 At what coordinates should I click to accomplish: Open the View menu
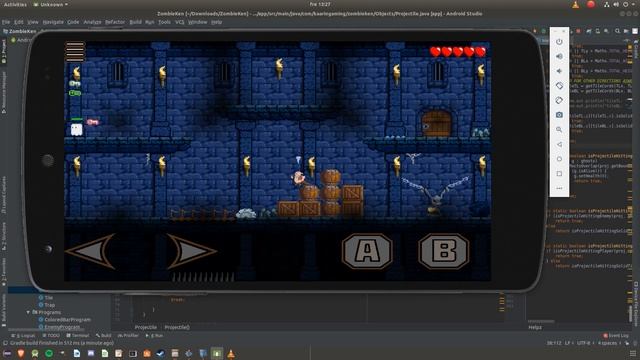[33, 22]
